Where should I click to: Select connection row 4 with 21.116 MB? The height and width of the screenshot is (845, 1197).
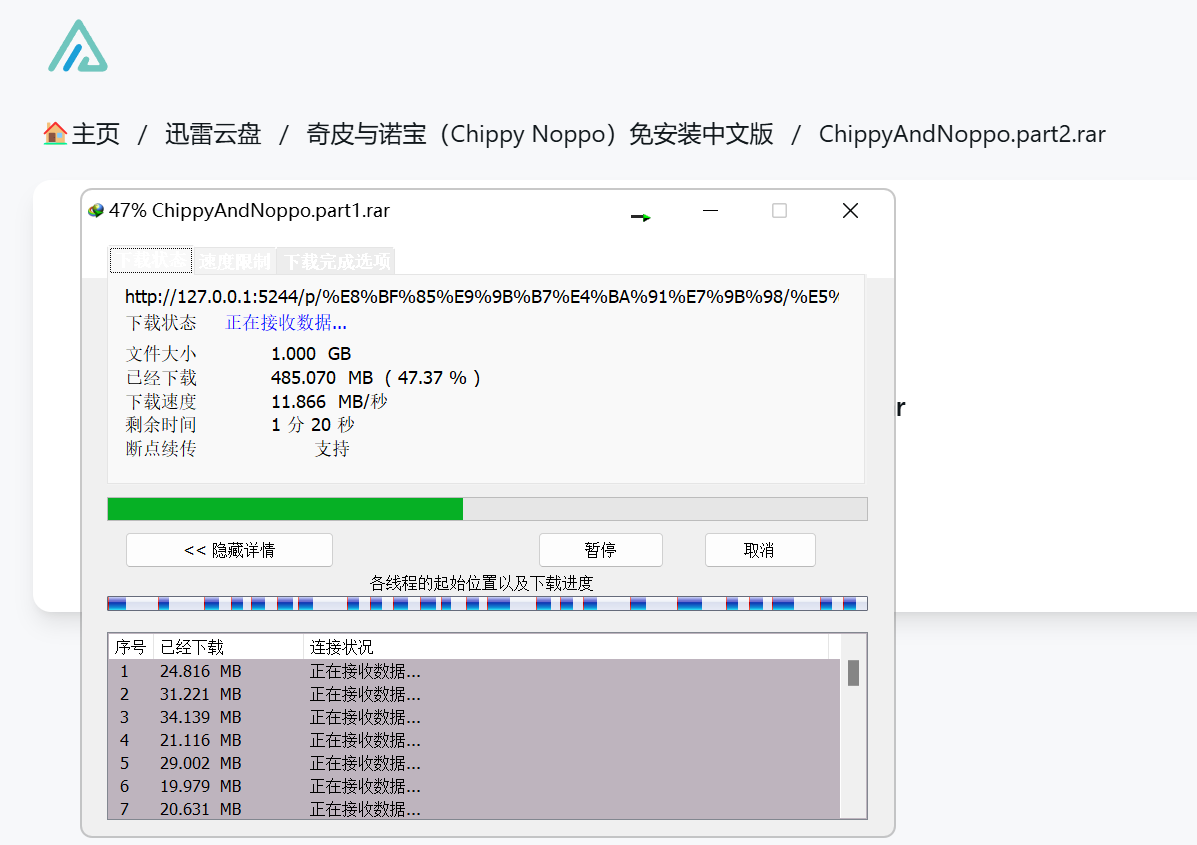tap(473, 740)
